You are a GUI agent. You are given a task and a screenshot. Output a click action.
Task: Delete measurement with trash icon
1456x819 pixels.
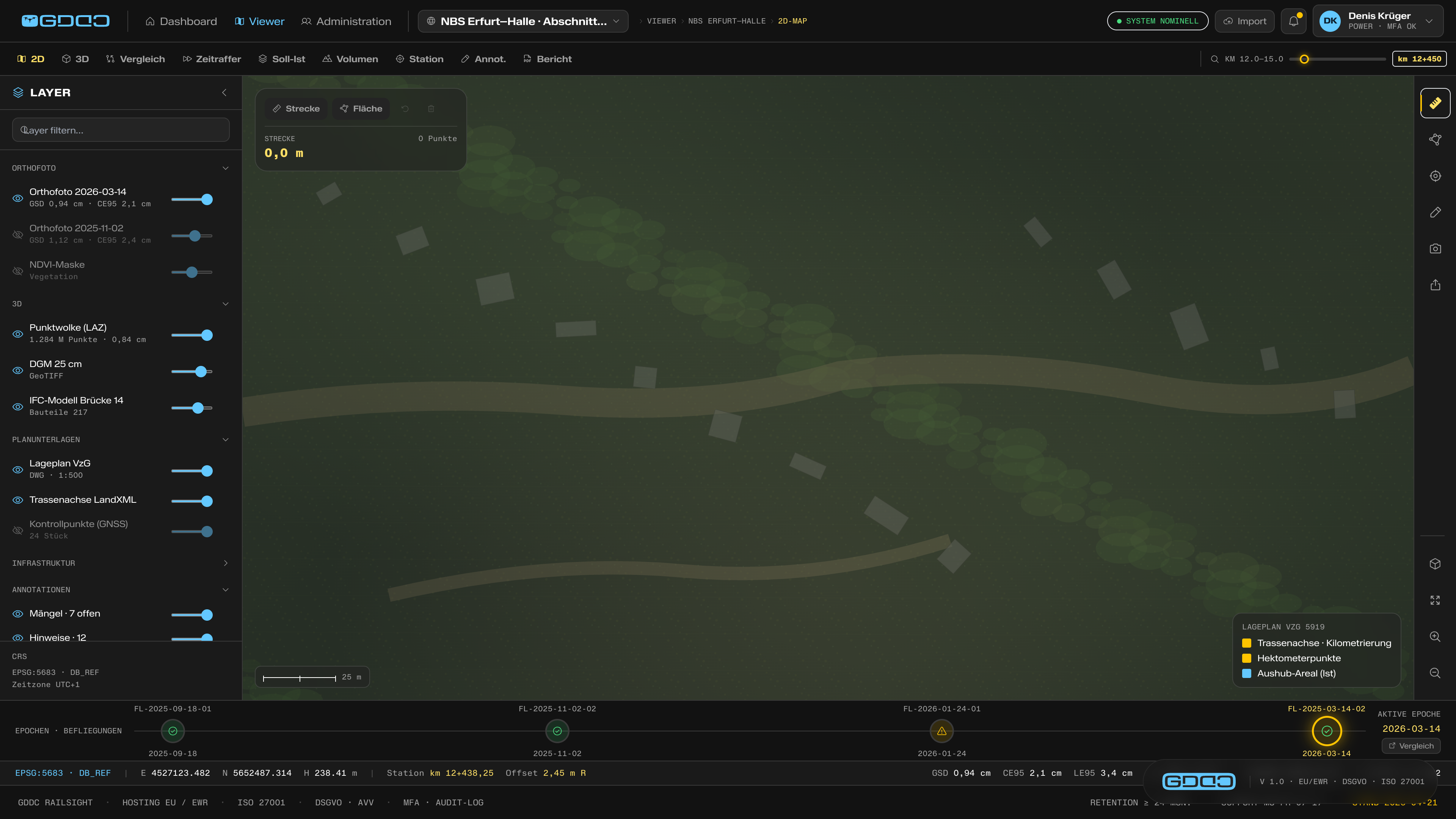[x=431, y=108]
